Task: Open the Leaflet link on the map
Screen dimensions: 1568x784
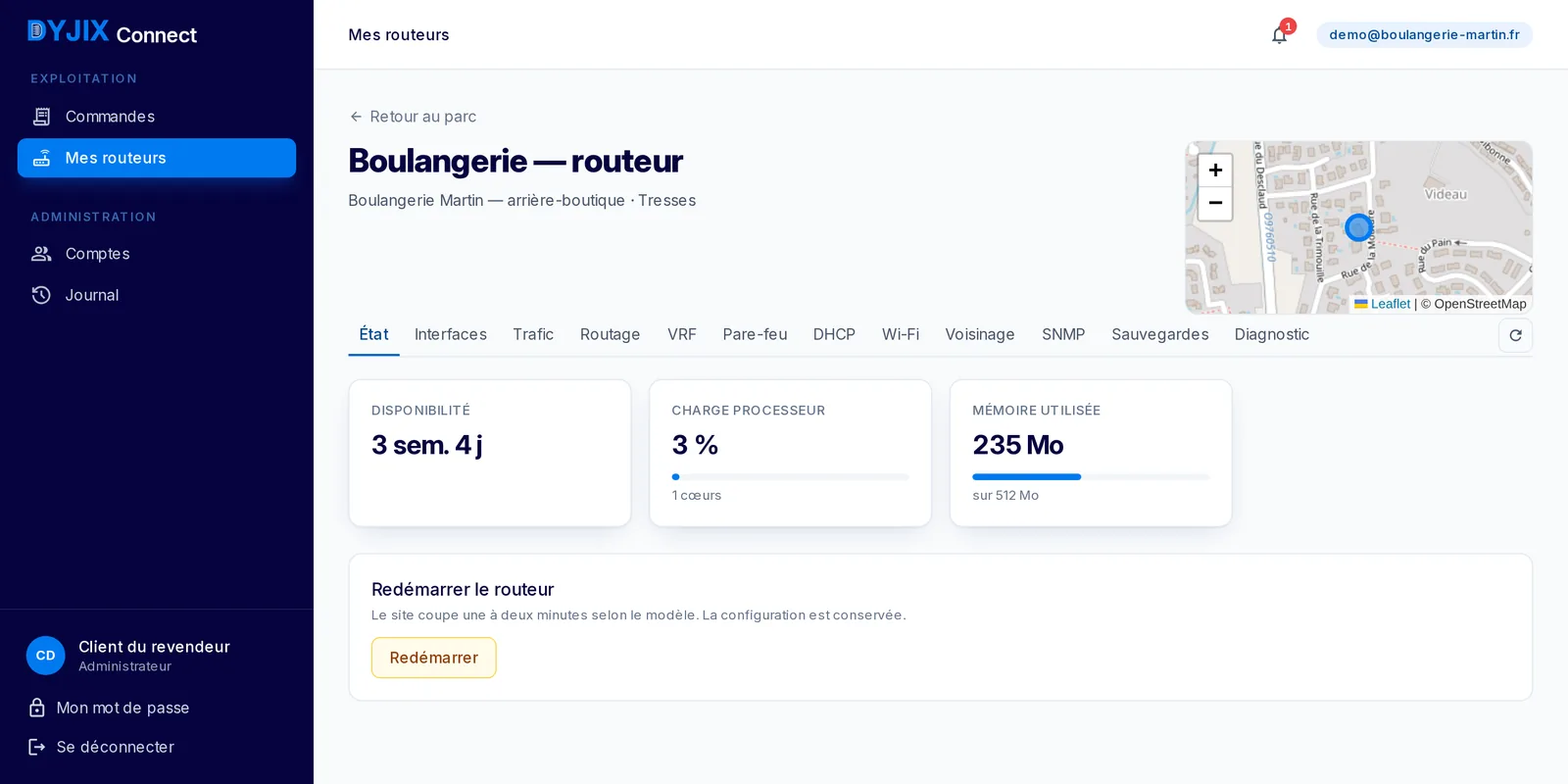Action: point(1382,304)
